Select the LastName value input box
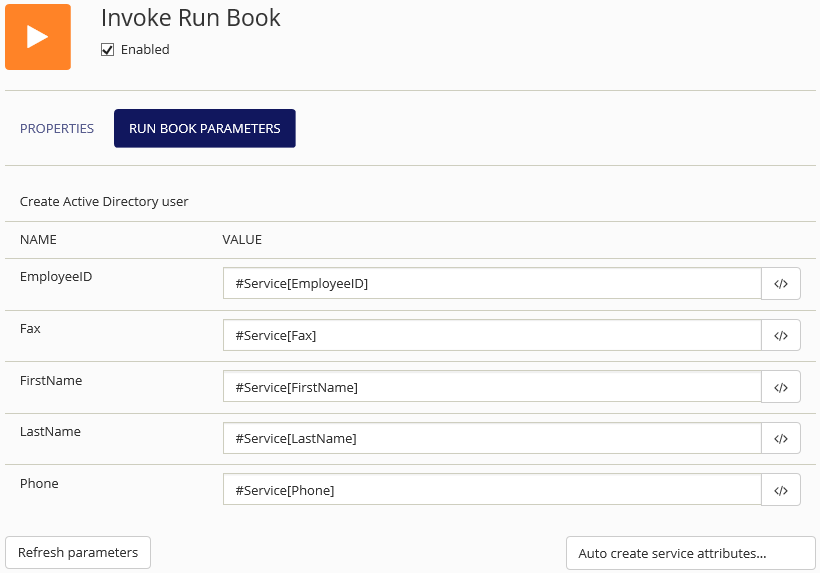 [492, 438]
